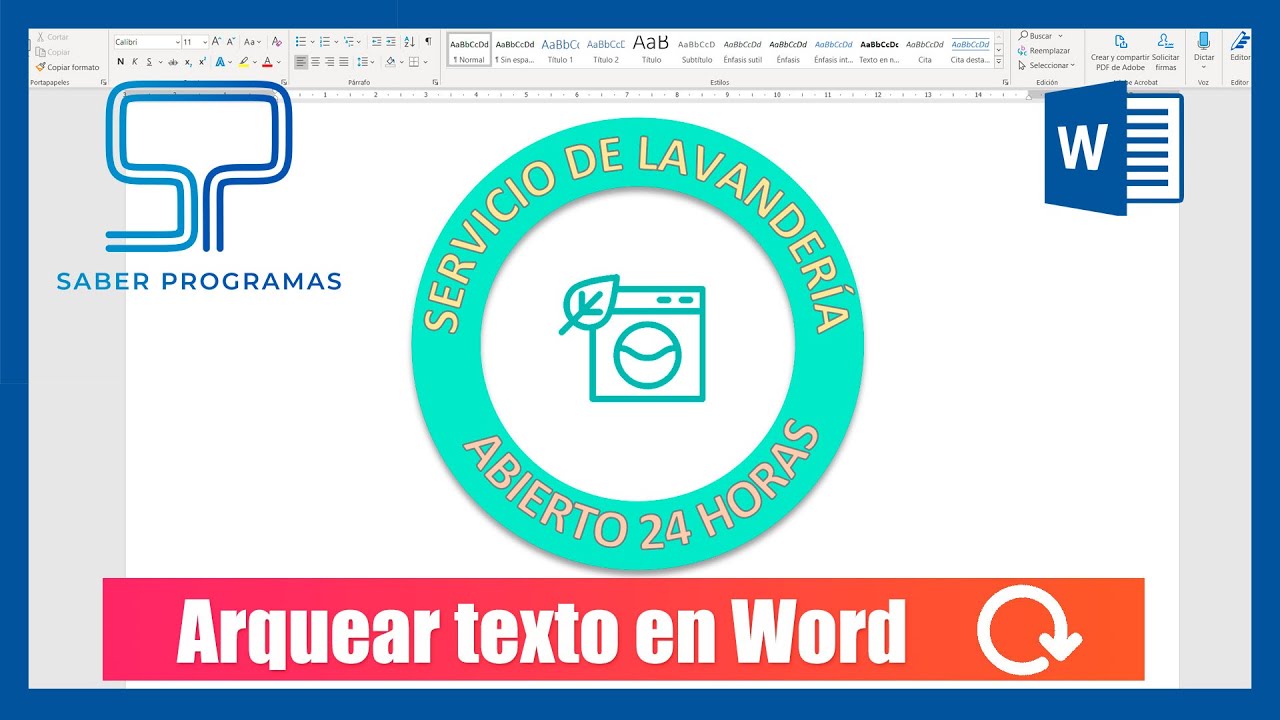Open Estilos pane launcher
This screenshot has width=1280, height=720.
(1004, 82)
